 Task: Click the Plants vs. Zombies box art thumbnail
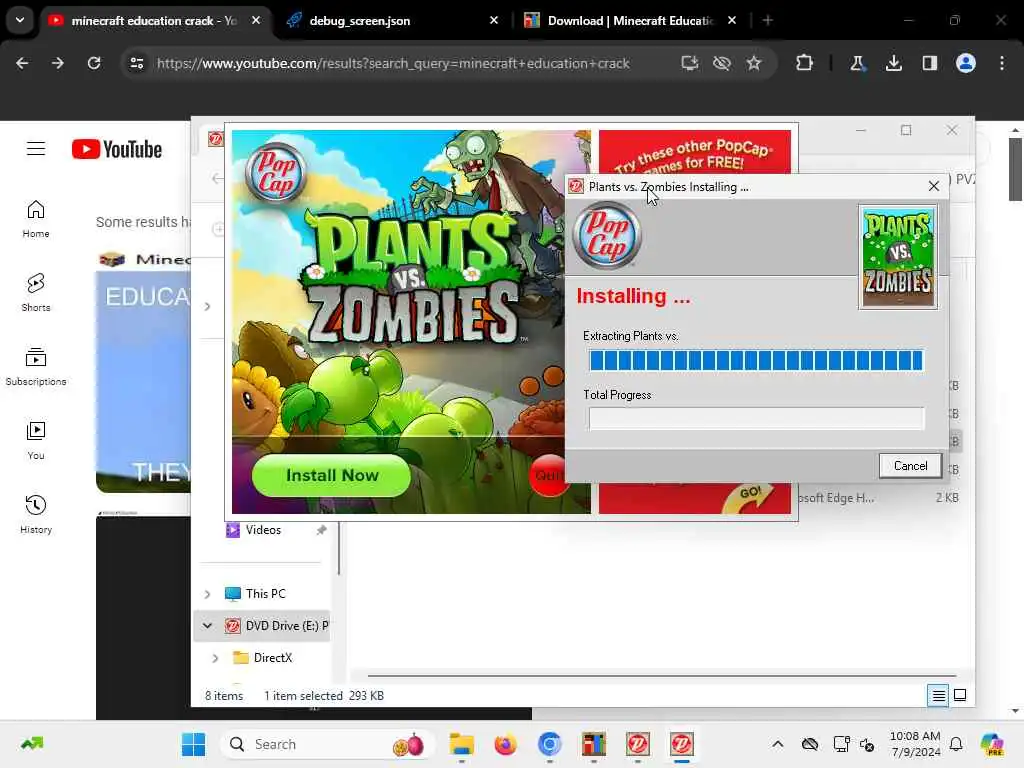point(898,257)
